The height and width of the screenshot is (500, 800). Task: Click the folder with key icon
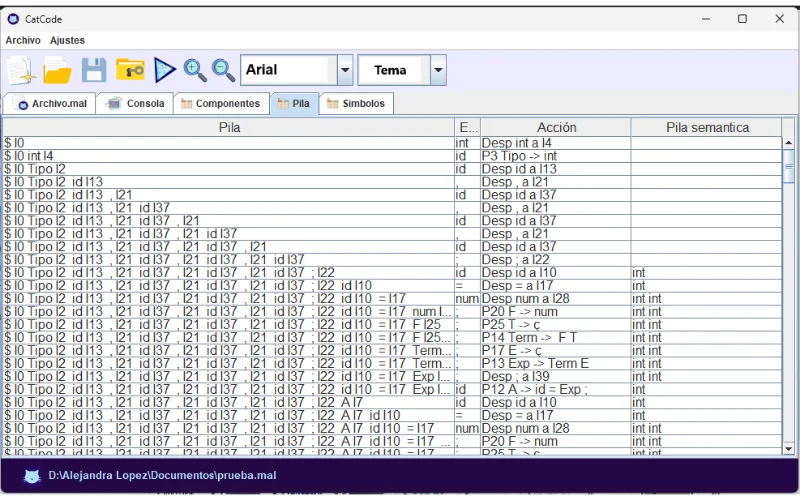pos(130,70)
